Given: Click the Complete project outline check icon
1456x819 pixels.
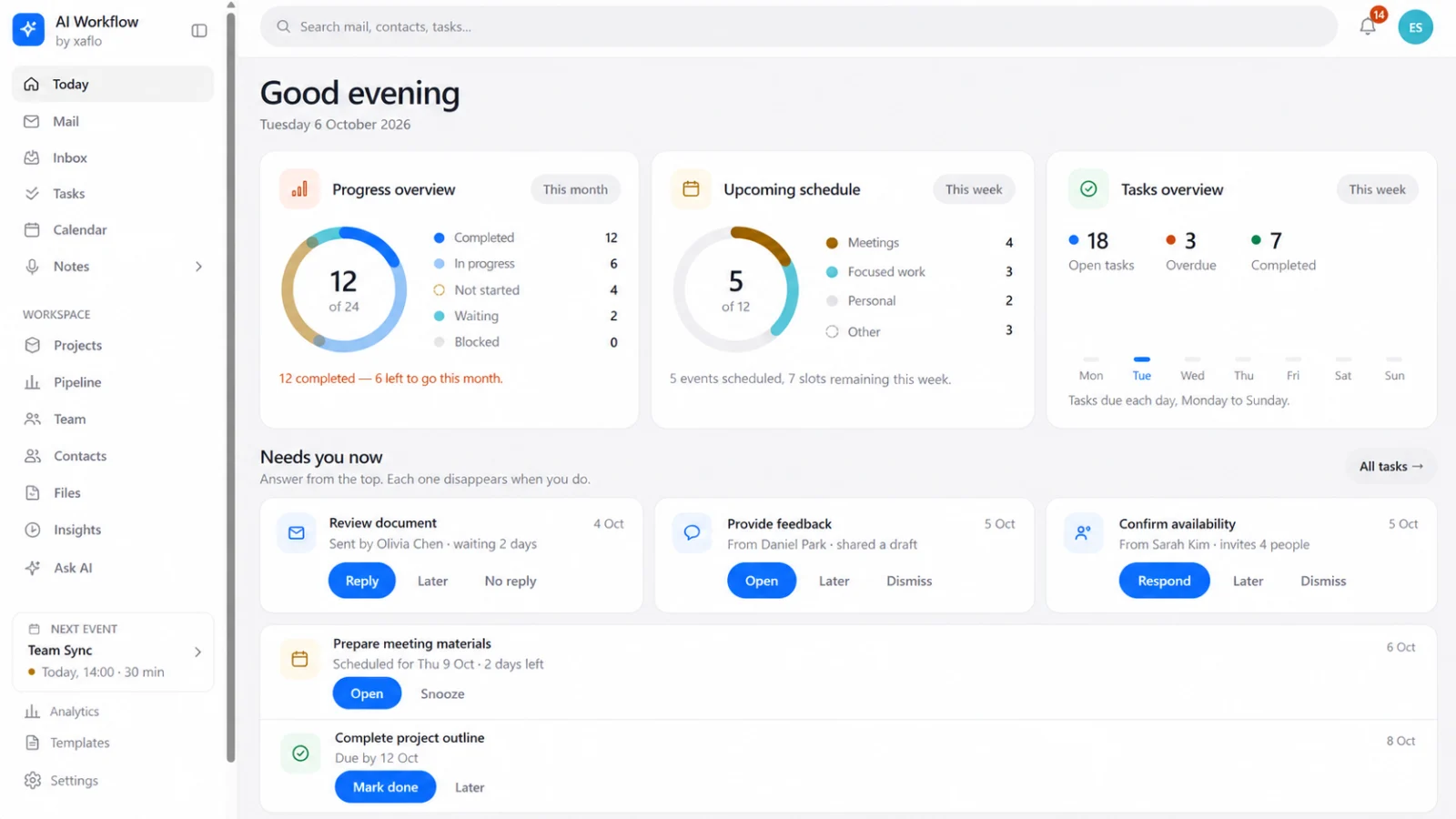Looking at the screenshot, I should pos(300,753).
